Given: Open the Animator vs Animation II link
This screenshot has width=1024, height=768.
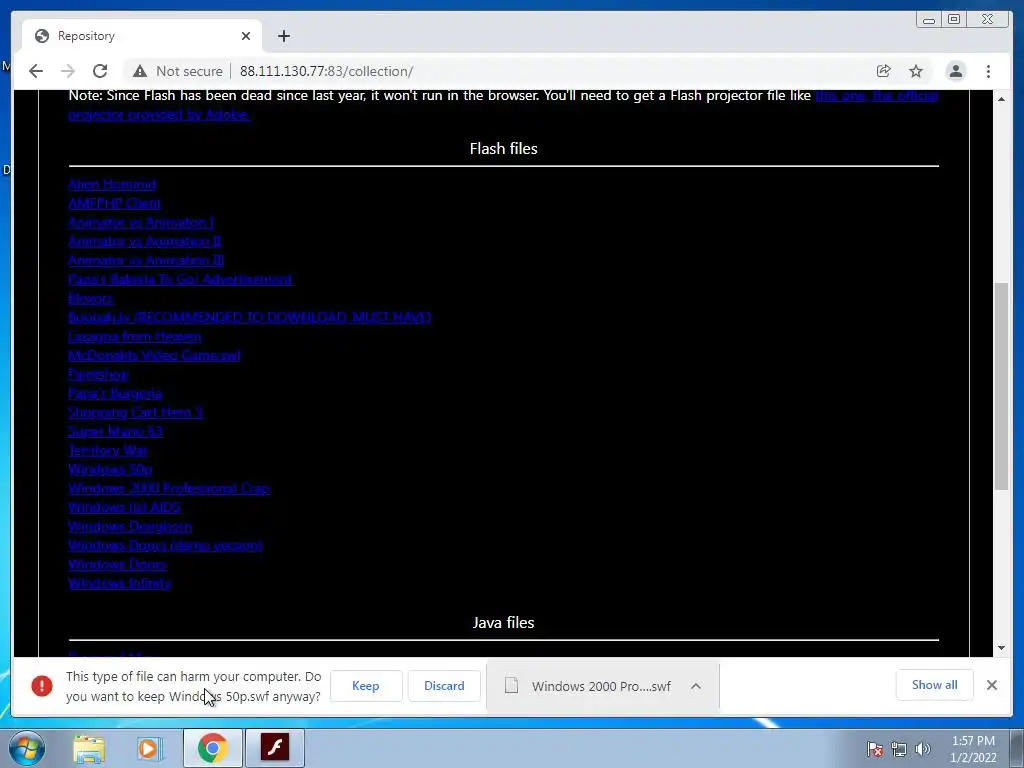Looking at the screenshot, I should (144, 241).
